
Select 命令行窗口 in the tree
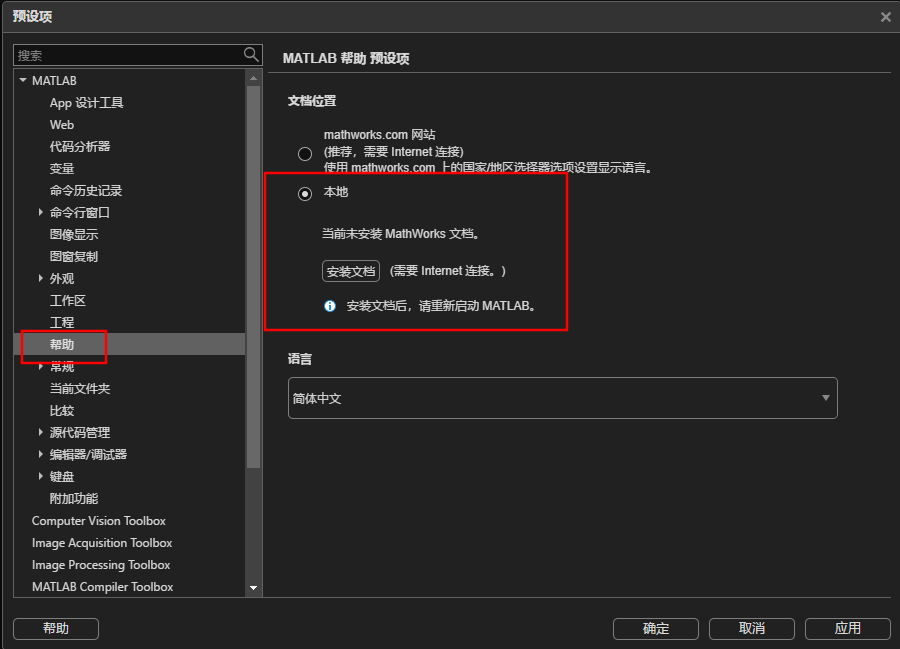80,212
